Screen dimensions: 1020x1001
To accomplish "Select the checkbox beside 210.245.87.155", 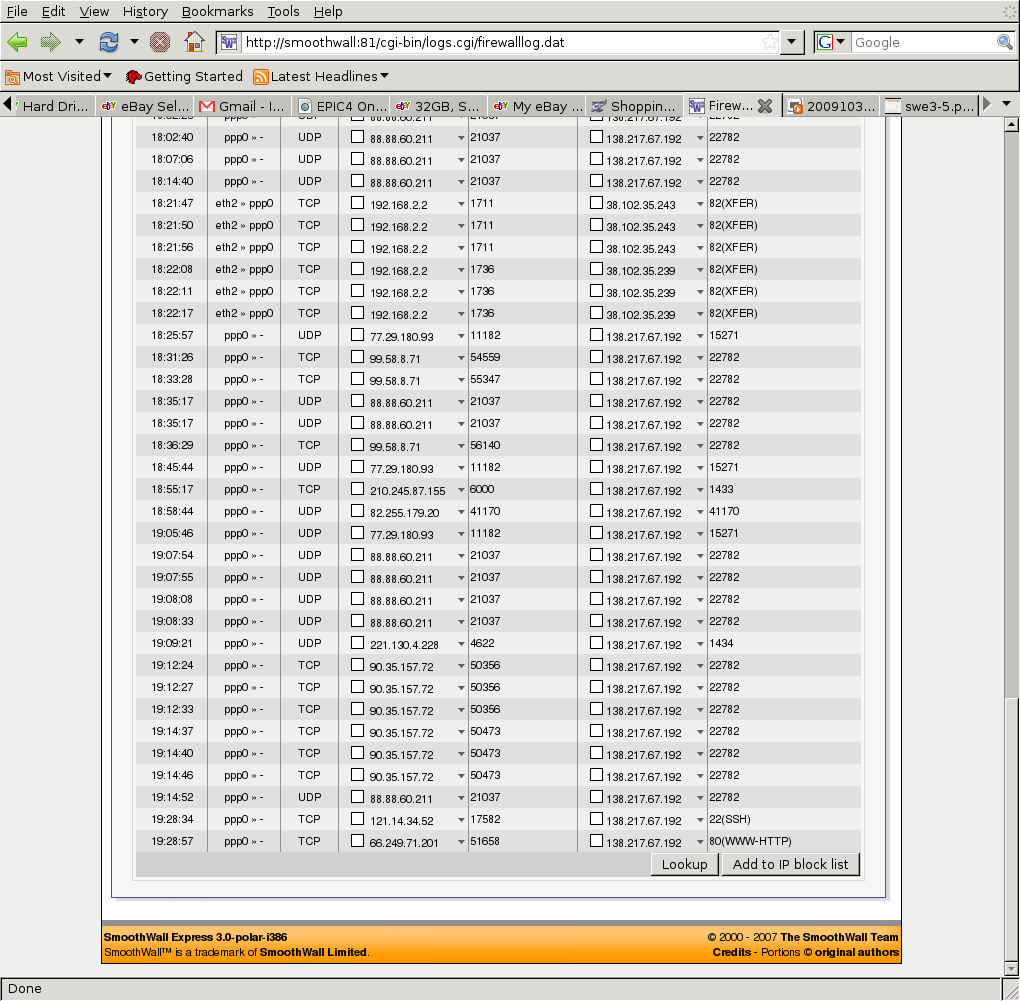I will tap(357, 489).
